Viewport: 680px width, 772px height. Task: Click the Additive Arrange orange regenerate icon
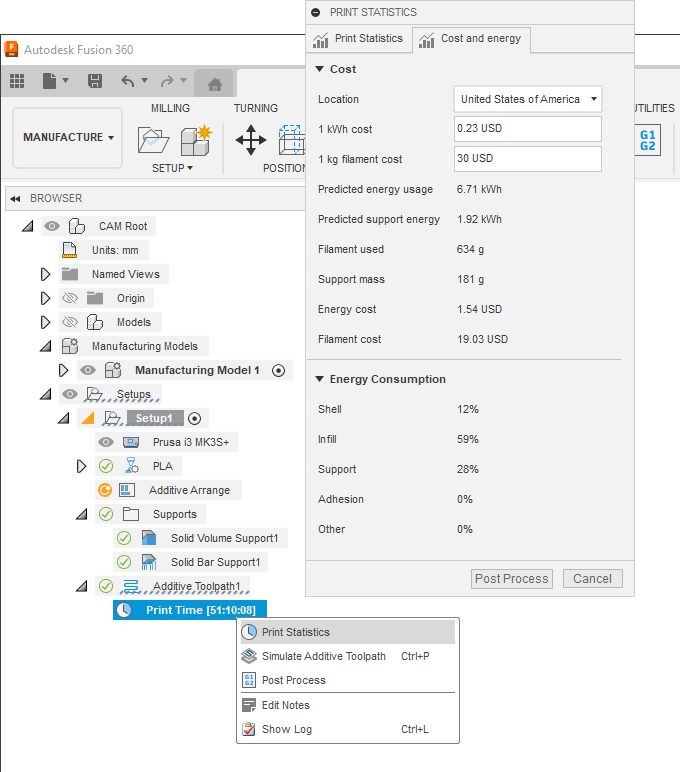coord(105,490)
